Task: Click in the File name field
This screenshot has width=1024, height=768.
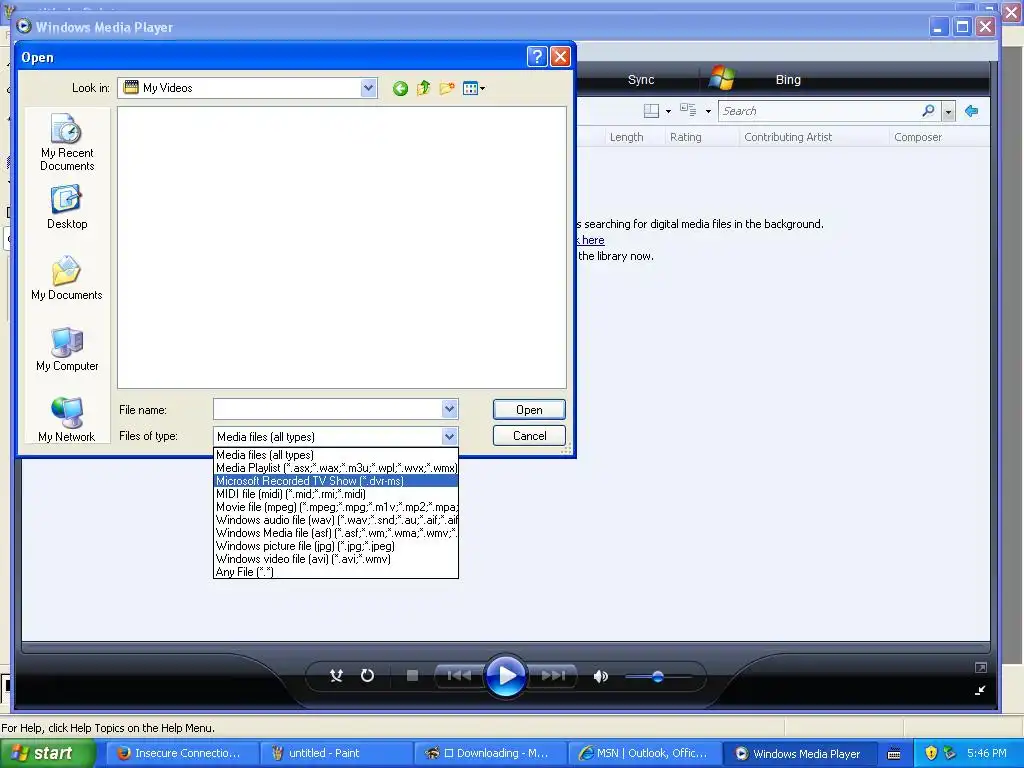Action: [x=328, y=409]
